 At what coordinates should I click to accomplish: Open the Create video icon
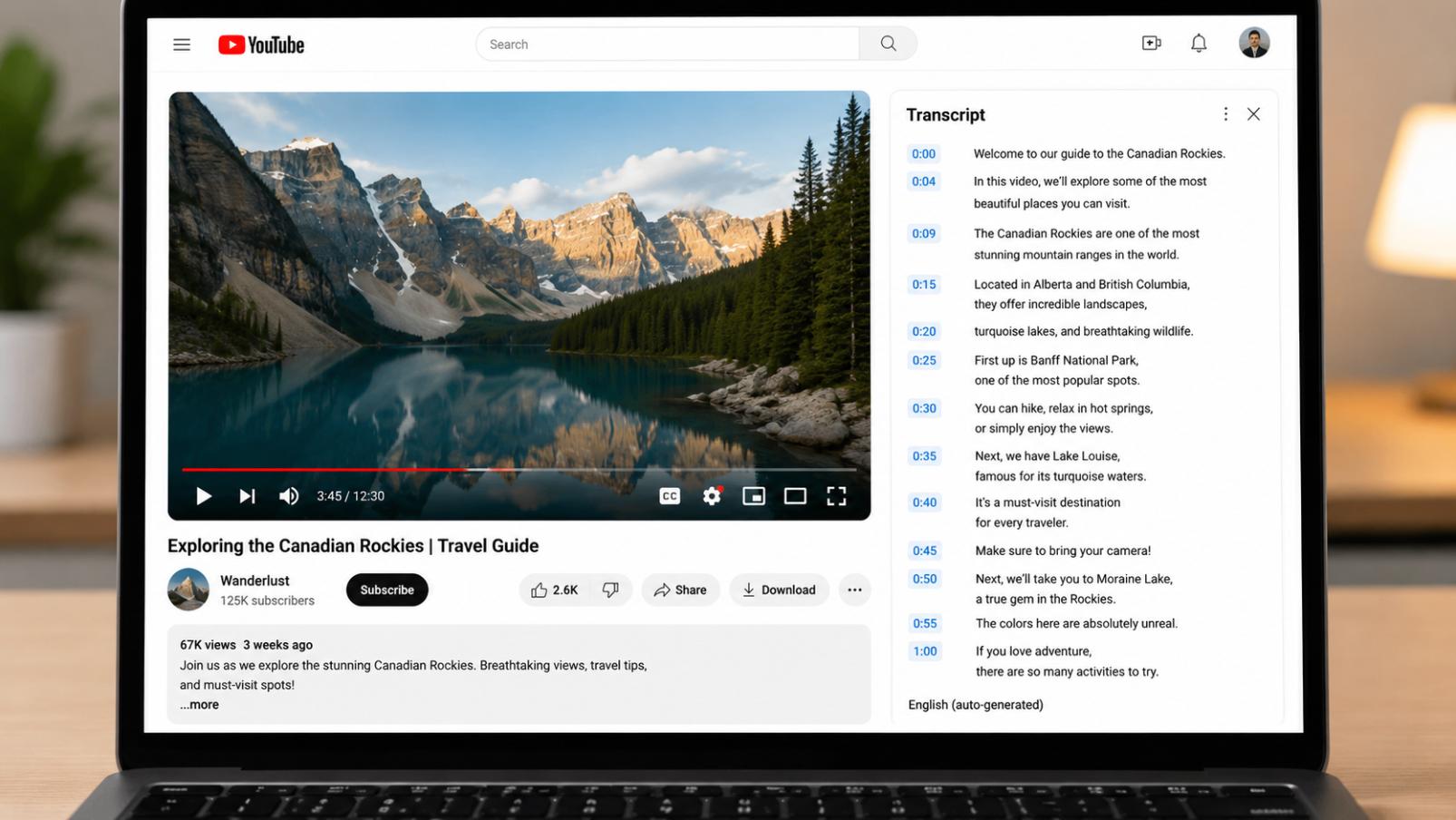pos(1151,43)
